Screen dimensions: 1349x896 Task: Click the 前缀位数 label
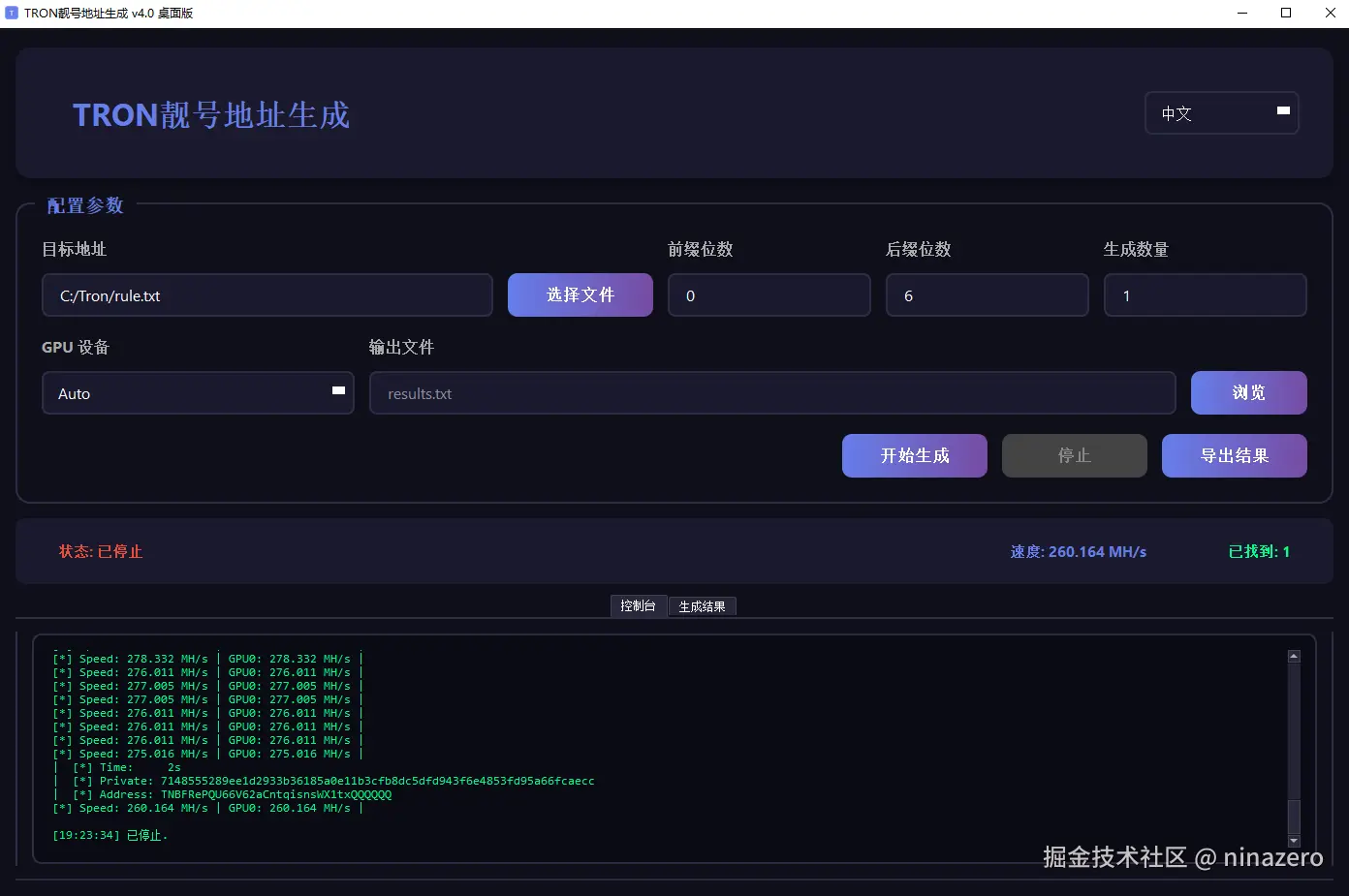tap(700, 249)
